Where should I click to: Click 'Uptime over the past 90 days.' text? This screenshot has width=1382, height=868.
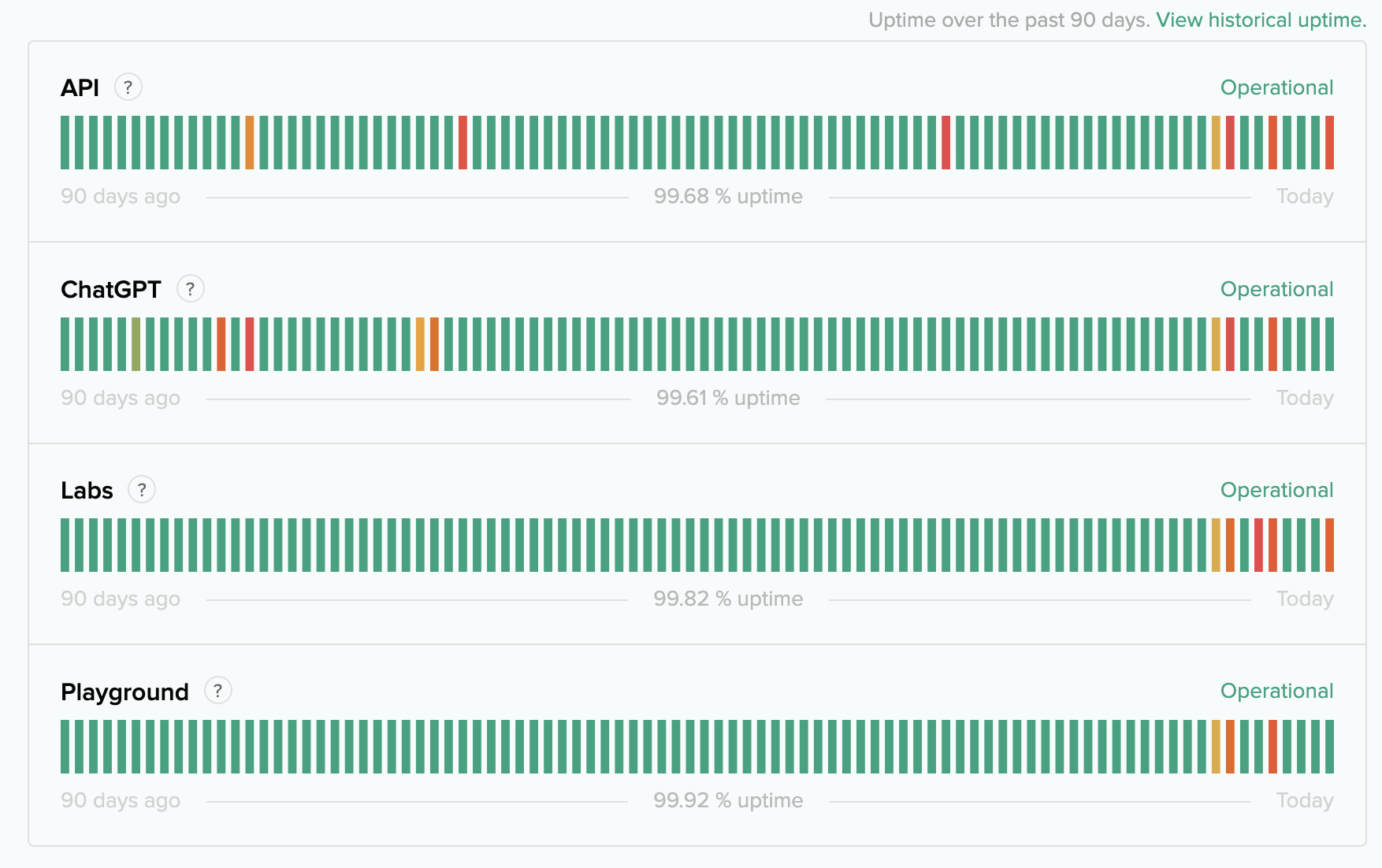click(x=1009, y=20)
